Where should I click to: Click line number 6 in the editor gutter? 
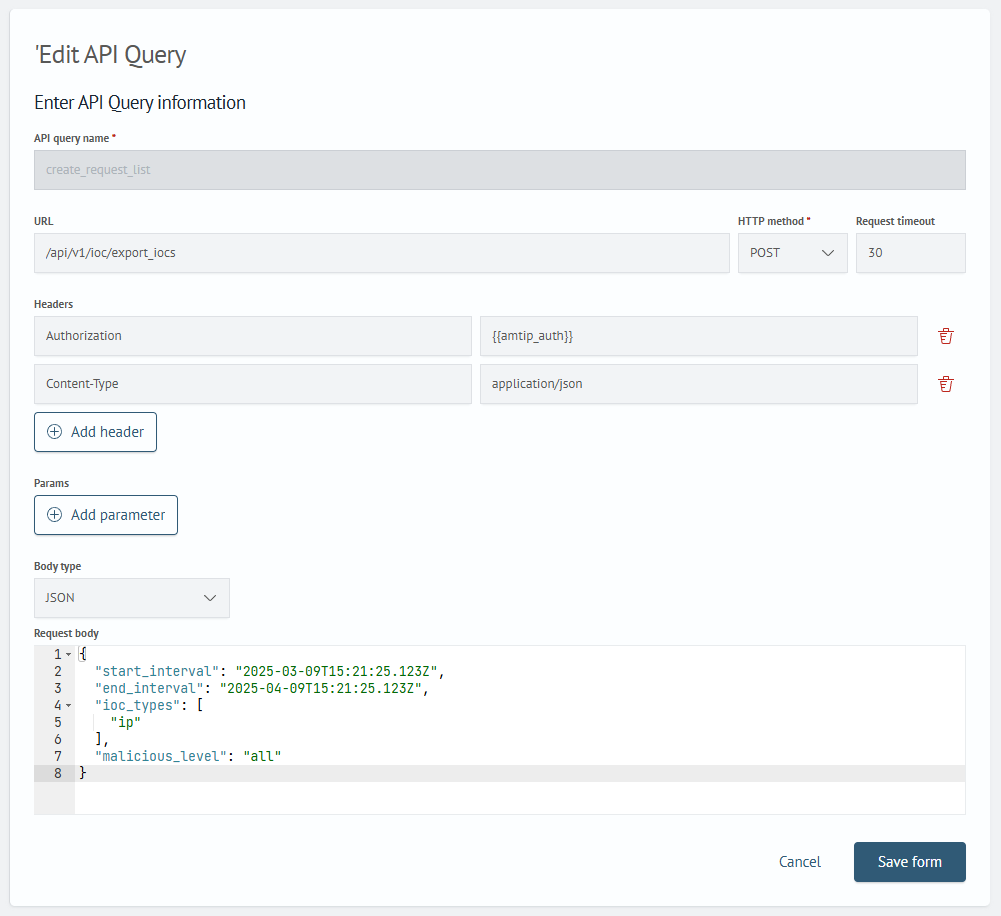tap(57, 739)
